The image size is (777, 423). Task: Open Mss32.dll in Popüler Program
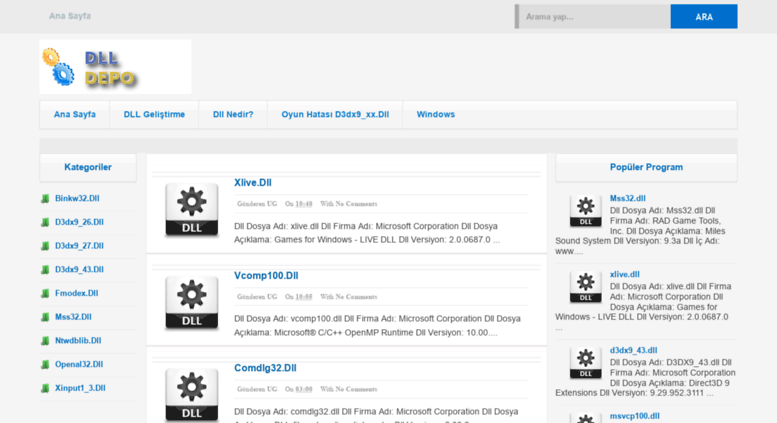tap(627, 198)
